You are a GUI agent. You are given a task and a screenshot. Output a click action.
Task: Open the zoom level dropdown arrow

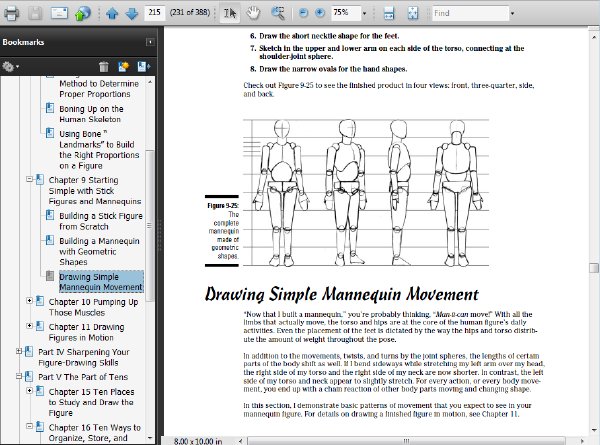365,13
